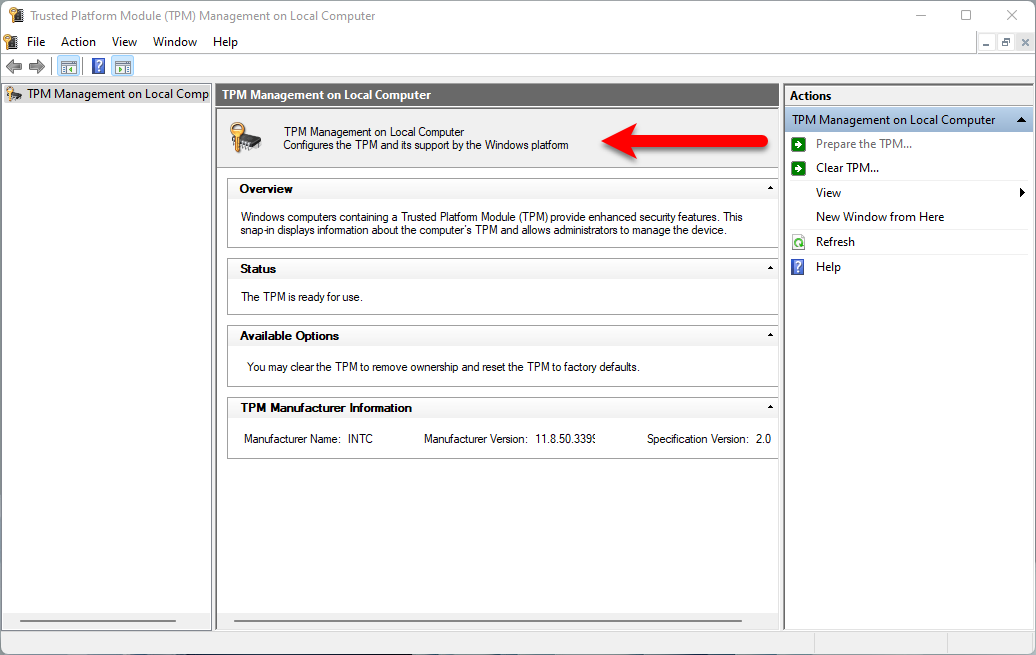1036x655 pixels.
Task: Click the Overview description paragraph
Action: tap(491, 223)
